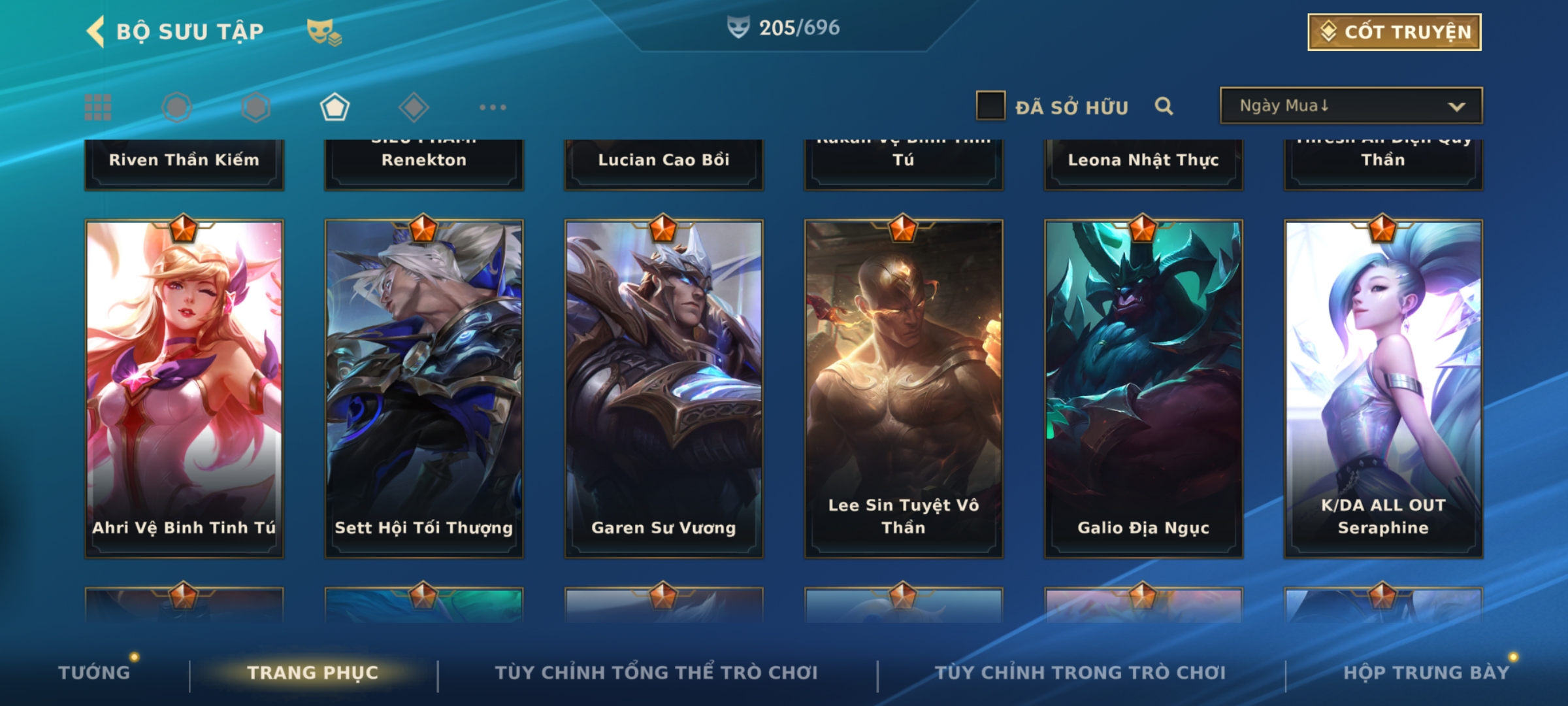The height and width of the screenshot is (706, 1568).
Task: Open the skin search magnifier
Action: pyautogui.click(x=1164, y=106)
